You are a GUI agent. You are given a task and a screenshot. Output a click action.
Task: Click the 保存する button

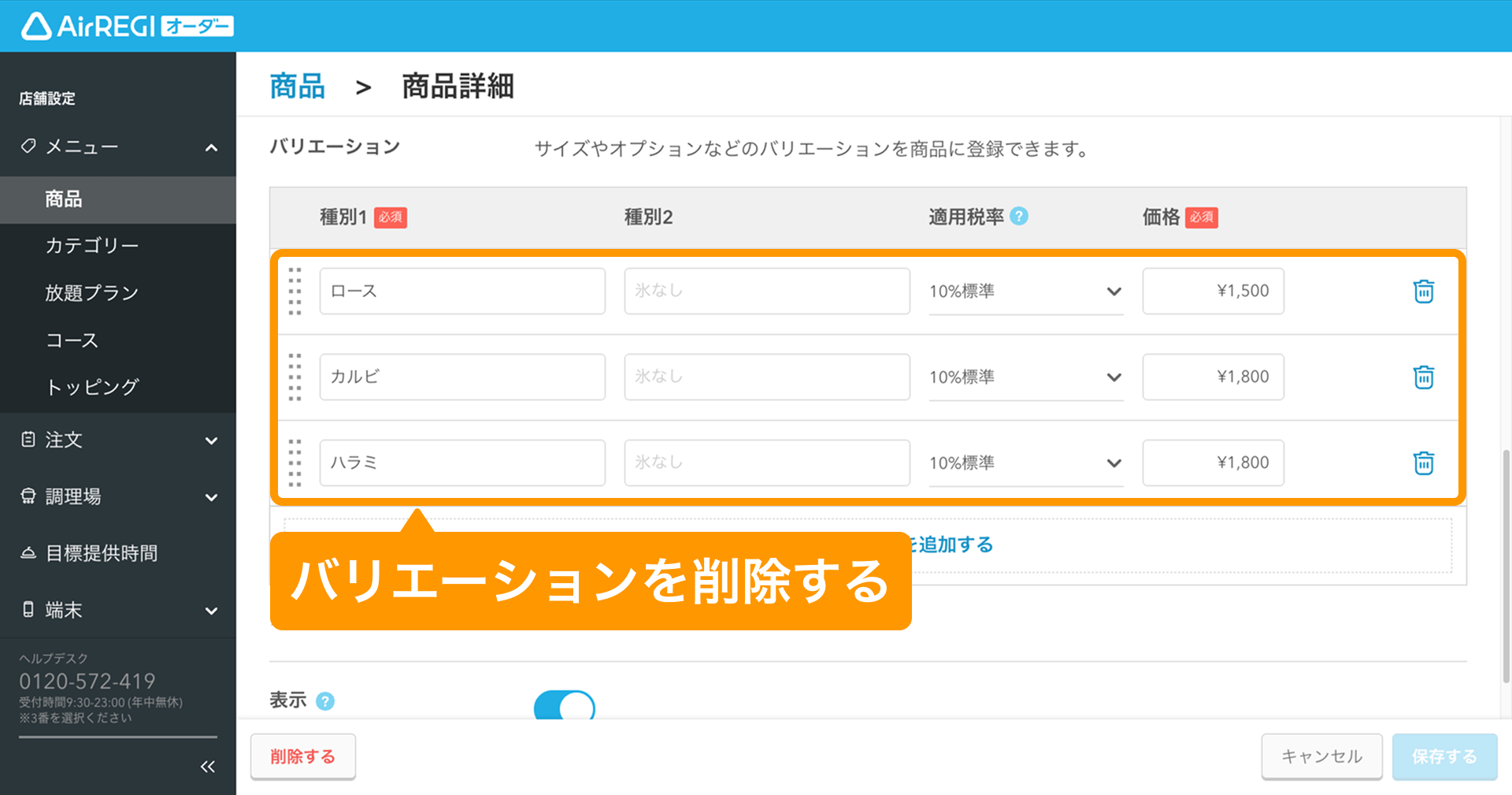click(x=1444, y=756)
